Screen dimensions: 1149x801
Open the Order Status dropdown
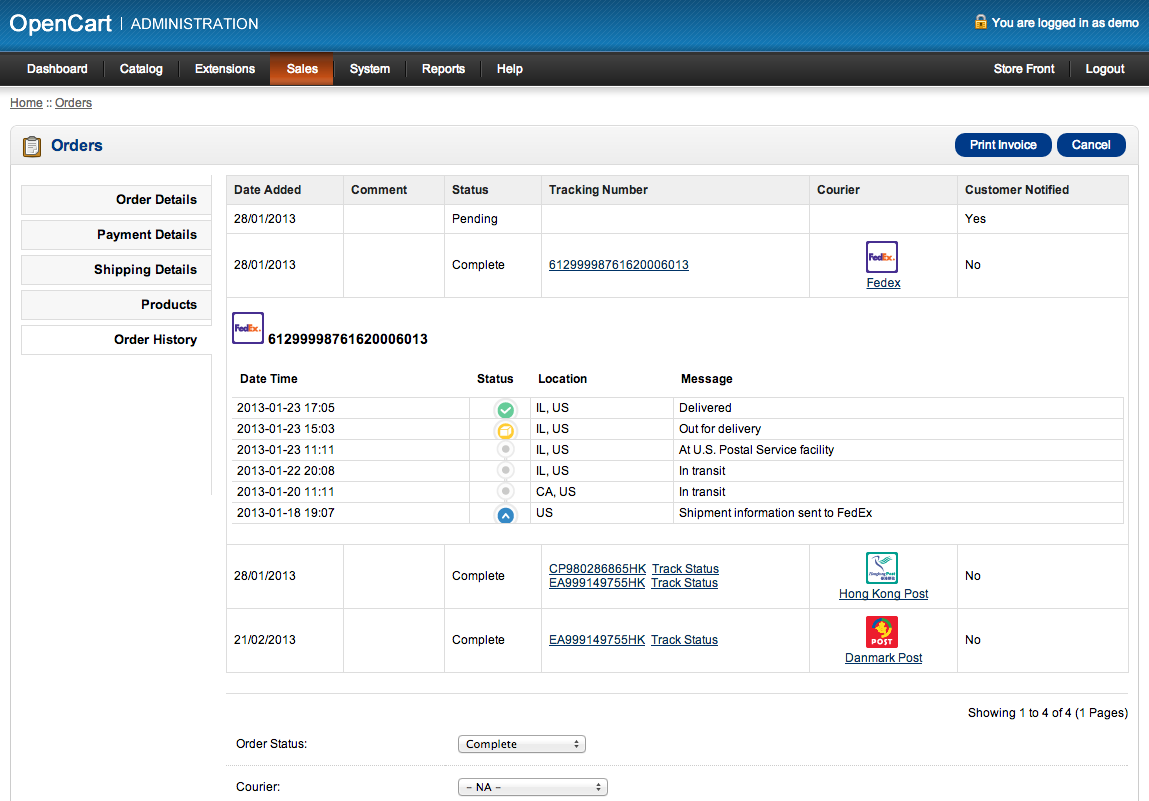tap(521, 744)
